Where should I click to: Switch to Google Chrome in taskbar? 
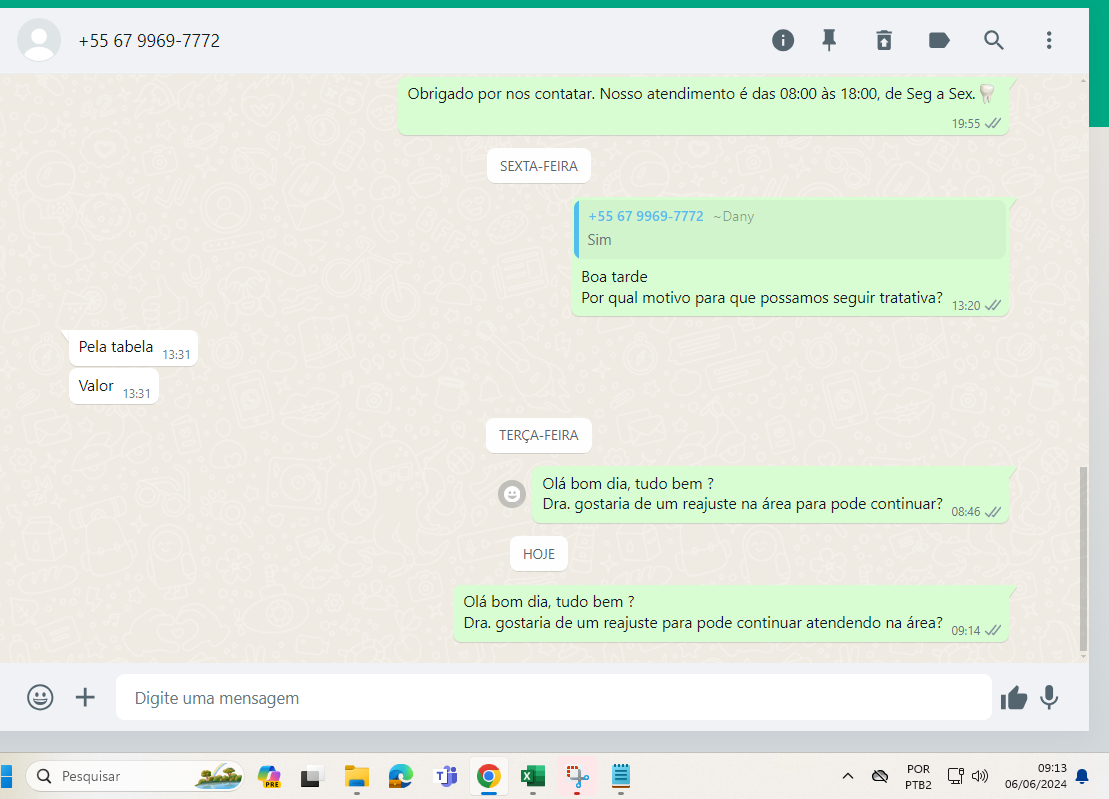point(489,776)
